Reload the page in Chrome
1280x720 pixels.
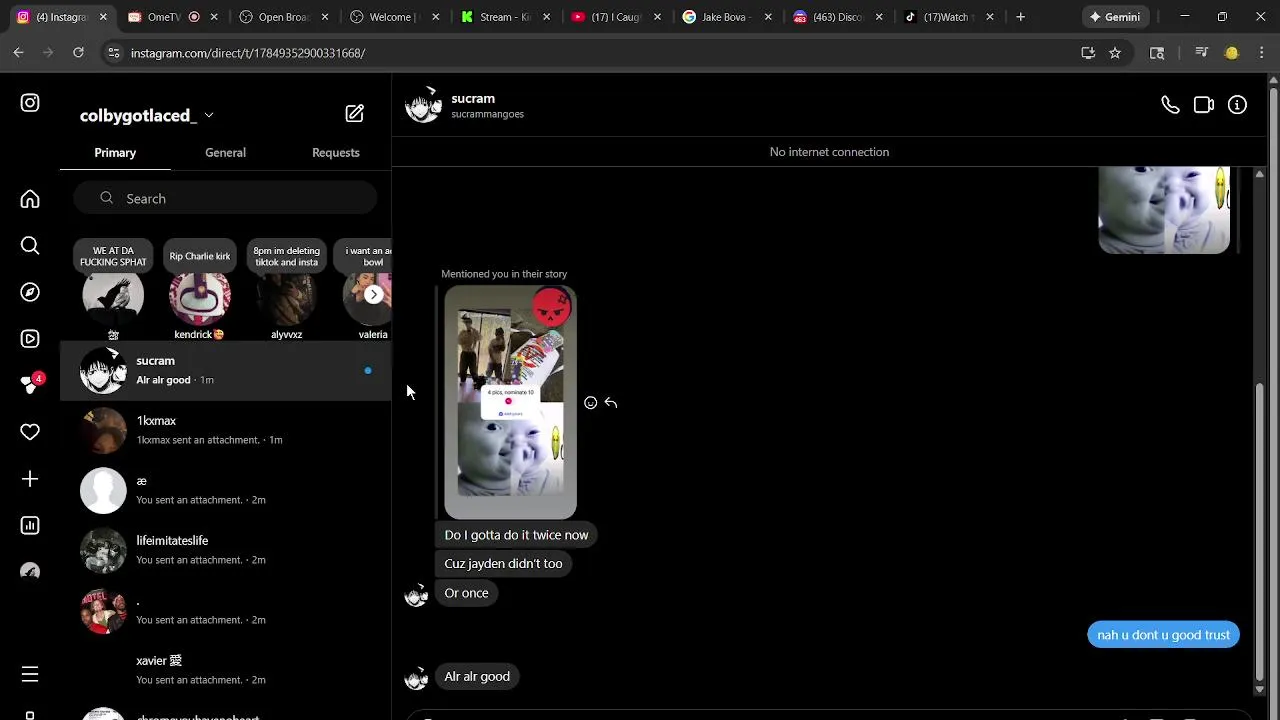(78, 53)
